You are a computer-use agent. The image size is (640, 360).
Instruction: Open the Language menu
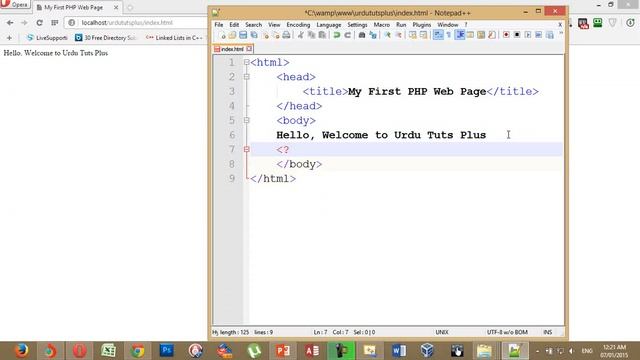click(329, 25)
